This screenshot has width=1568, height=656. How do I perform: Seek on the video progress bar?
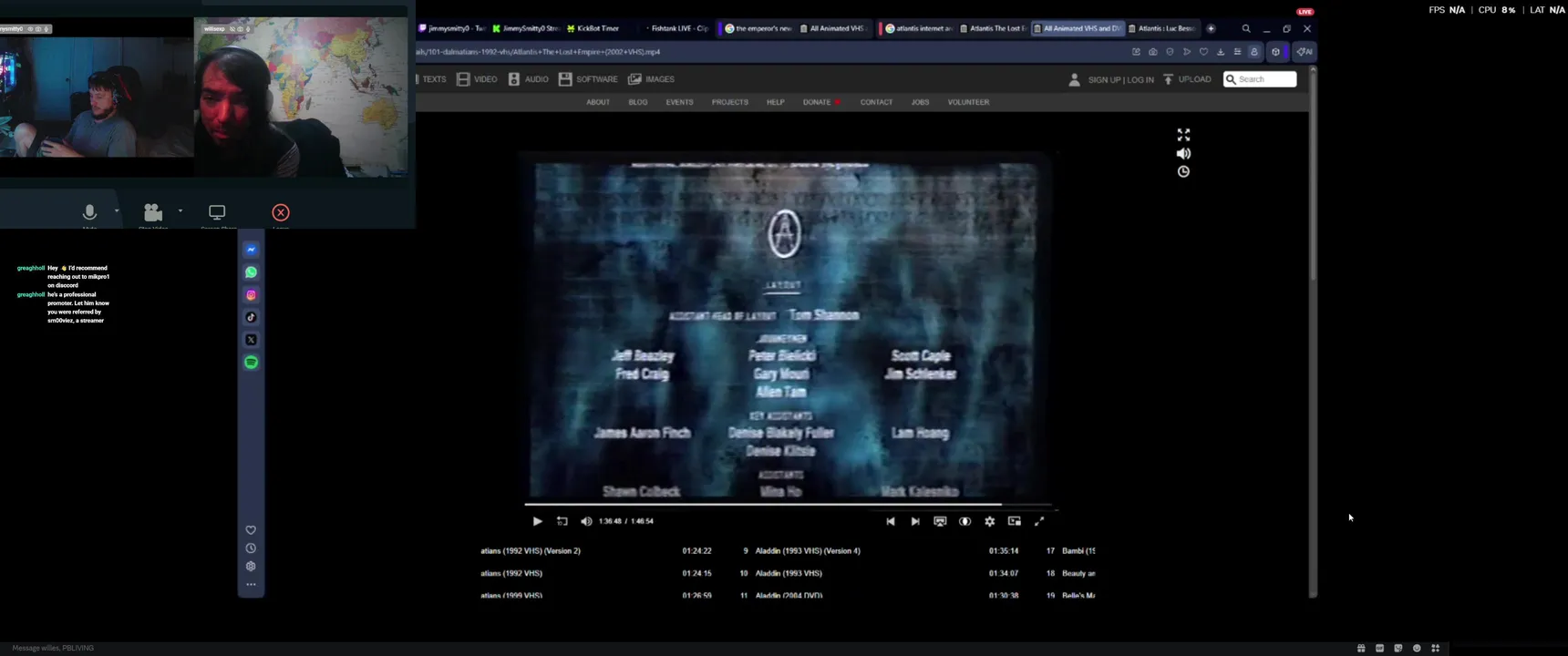click(789, 504)
